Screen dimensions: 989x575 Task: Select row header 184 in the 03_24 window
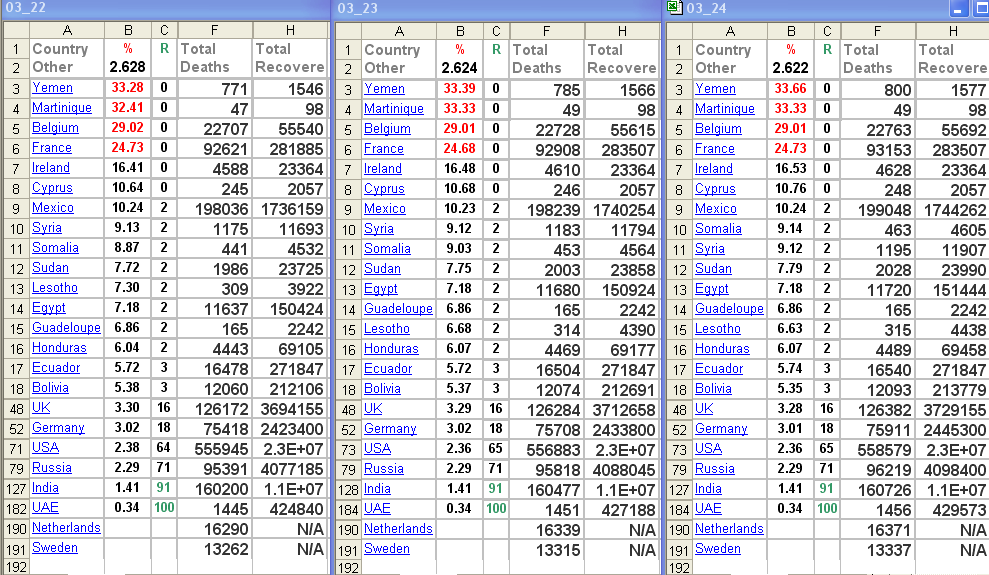[679, 509]
